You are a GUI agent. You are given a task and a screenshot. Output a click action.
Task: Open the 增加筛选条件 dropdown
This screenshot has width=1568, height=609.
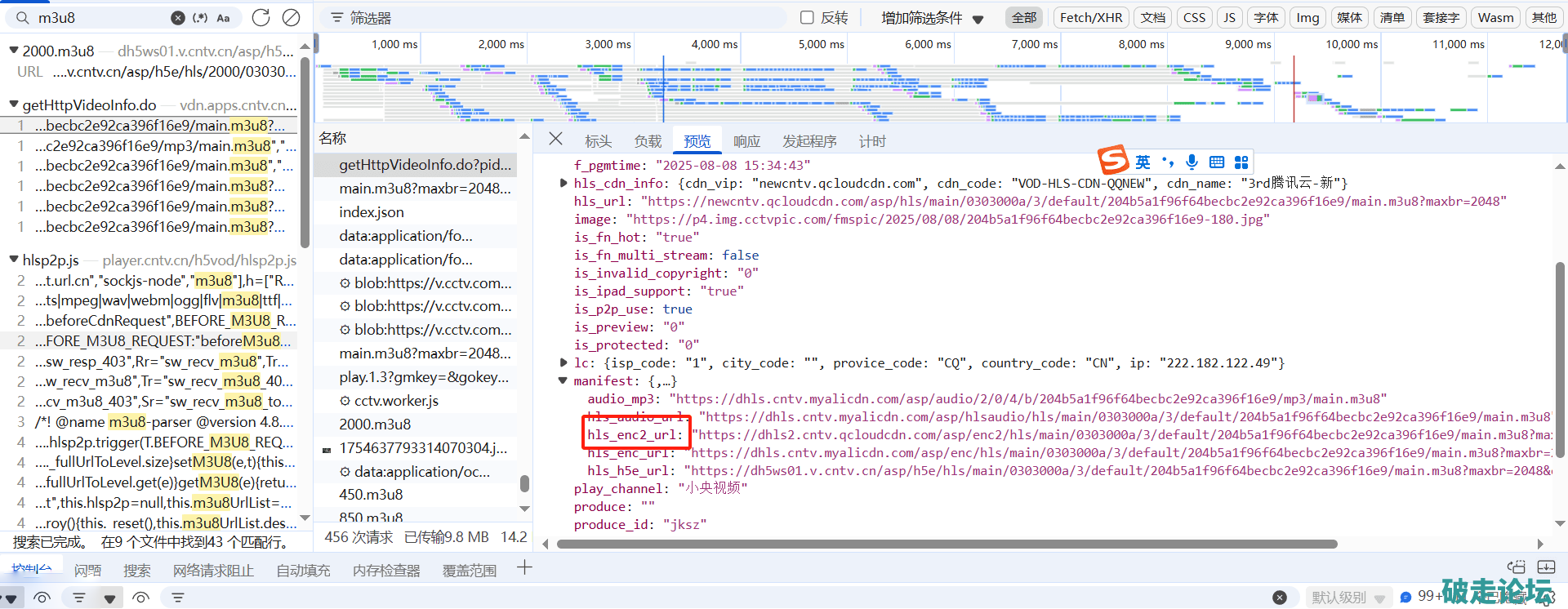[932, 18]
